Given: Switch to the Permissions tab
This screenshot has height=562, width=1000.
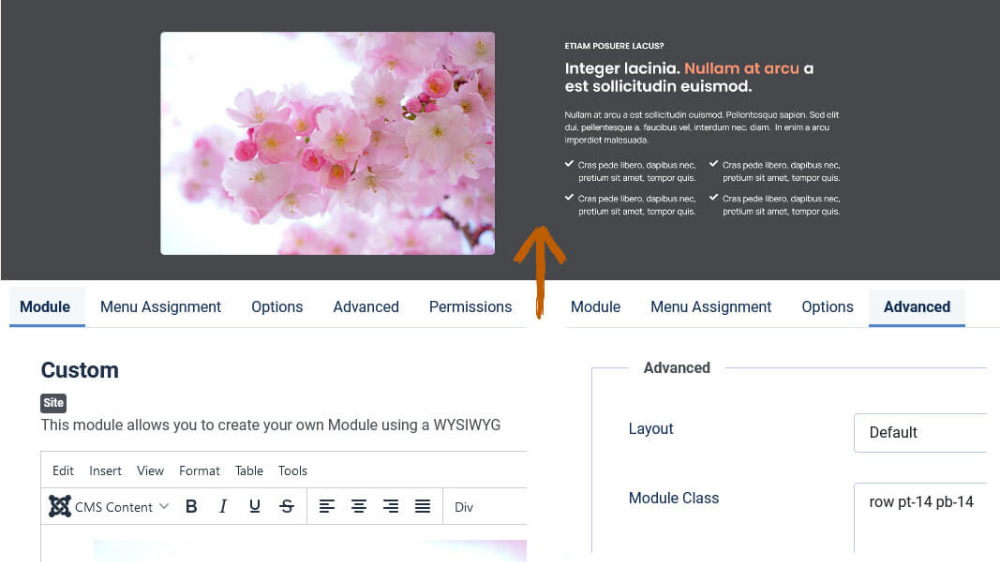Looking at the screenshot, I should 470,307.
